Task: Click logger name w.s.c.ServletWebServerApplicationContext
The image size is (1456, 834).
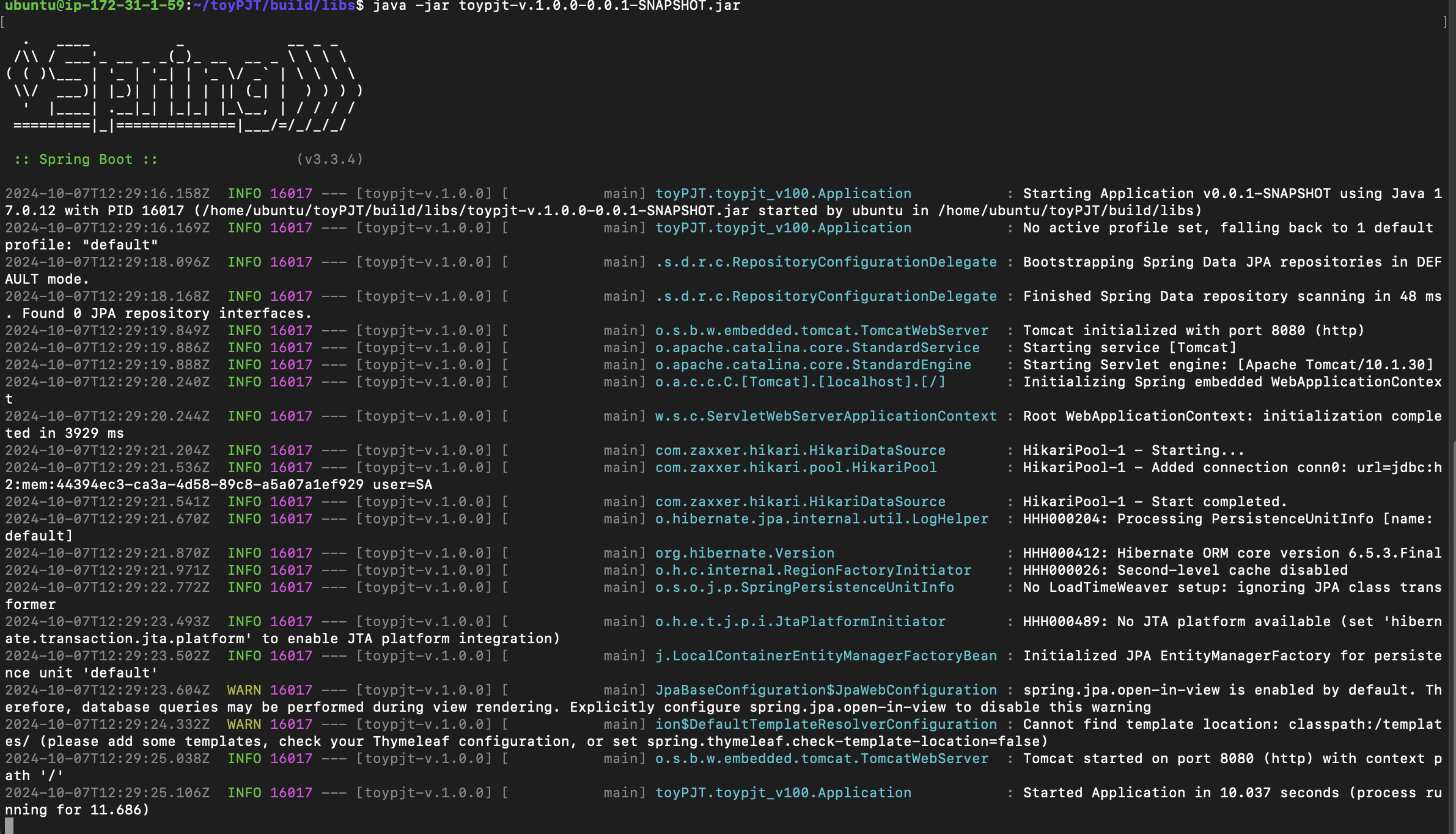Action: pyautogui.click(x=826, y=416)
